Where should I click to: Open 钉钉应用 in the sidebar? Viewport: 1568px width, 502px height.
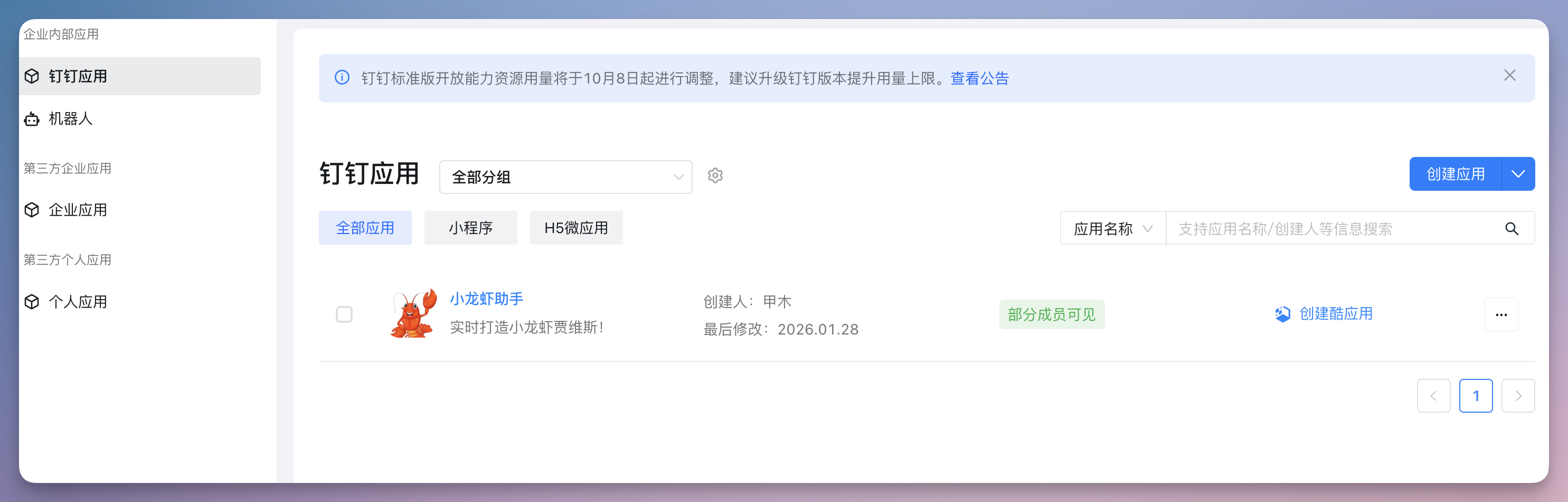[x=139, y=76]
